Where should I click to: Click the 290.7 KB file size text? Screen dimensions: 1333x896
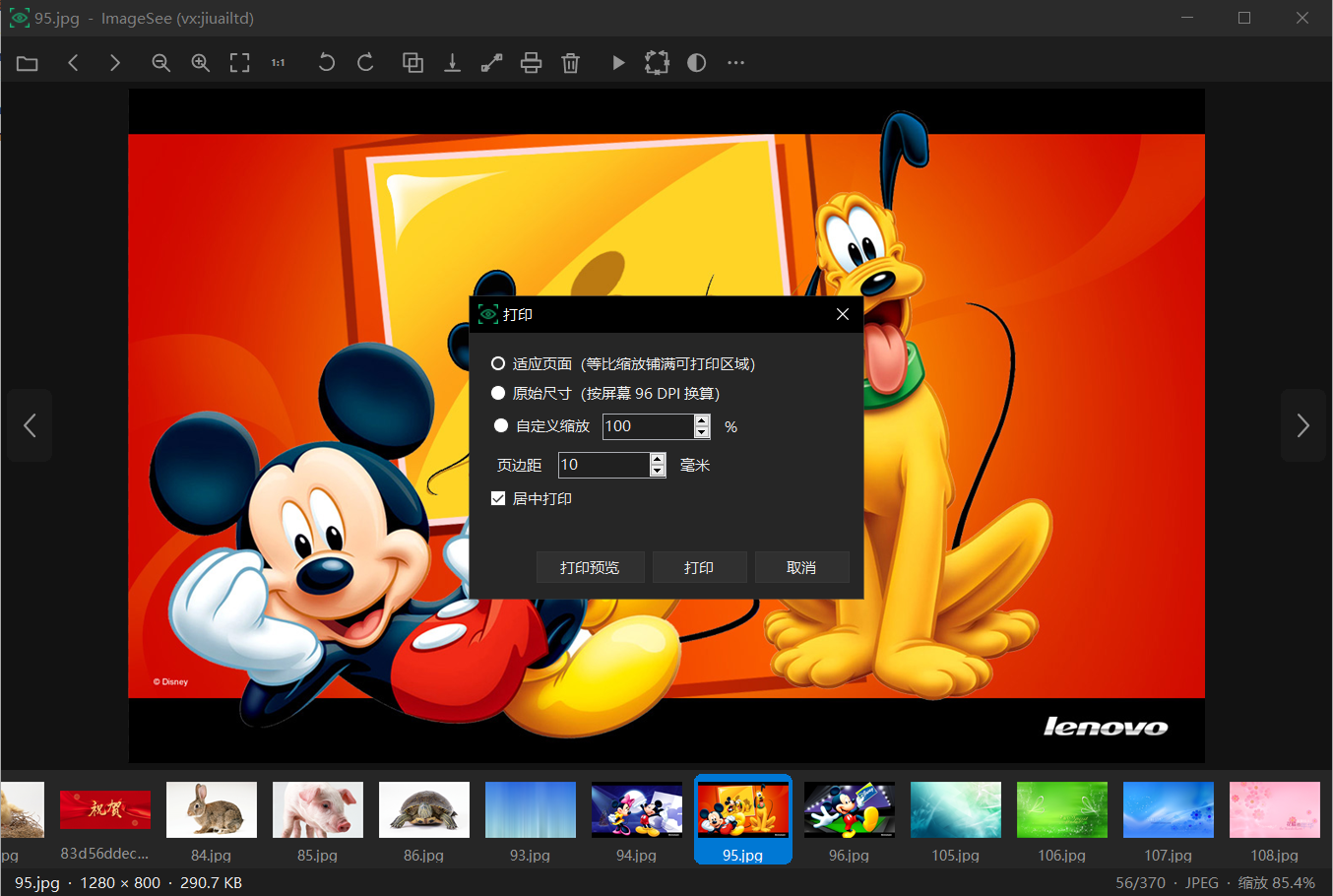point(211,883)
